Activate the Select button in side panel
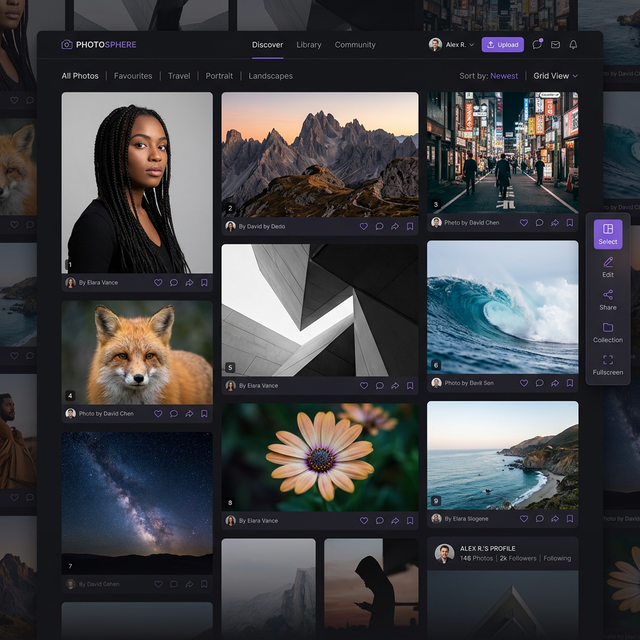This screenshot has width=640, height=640. [608, 234]
